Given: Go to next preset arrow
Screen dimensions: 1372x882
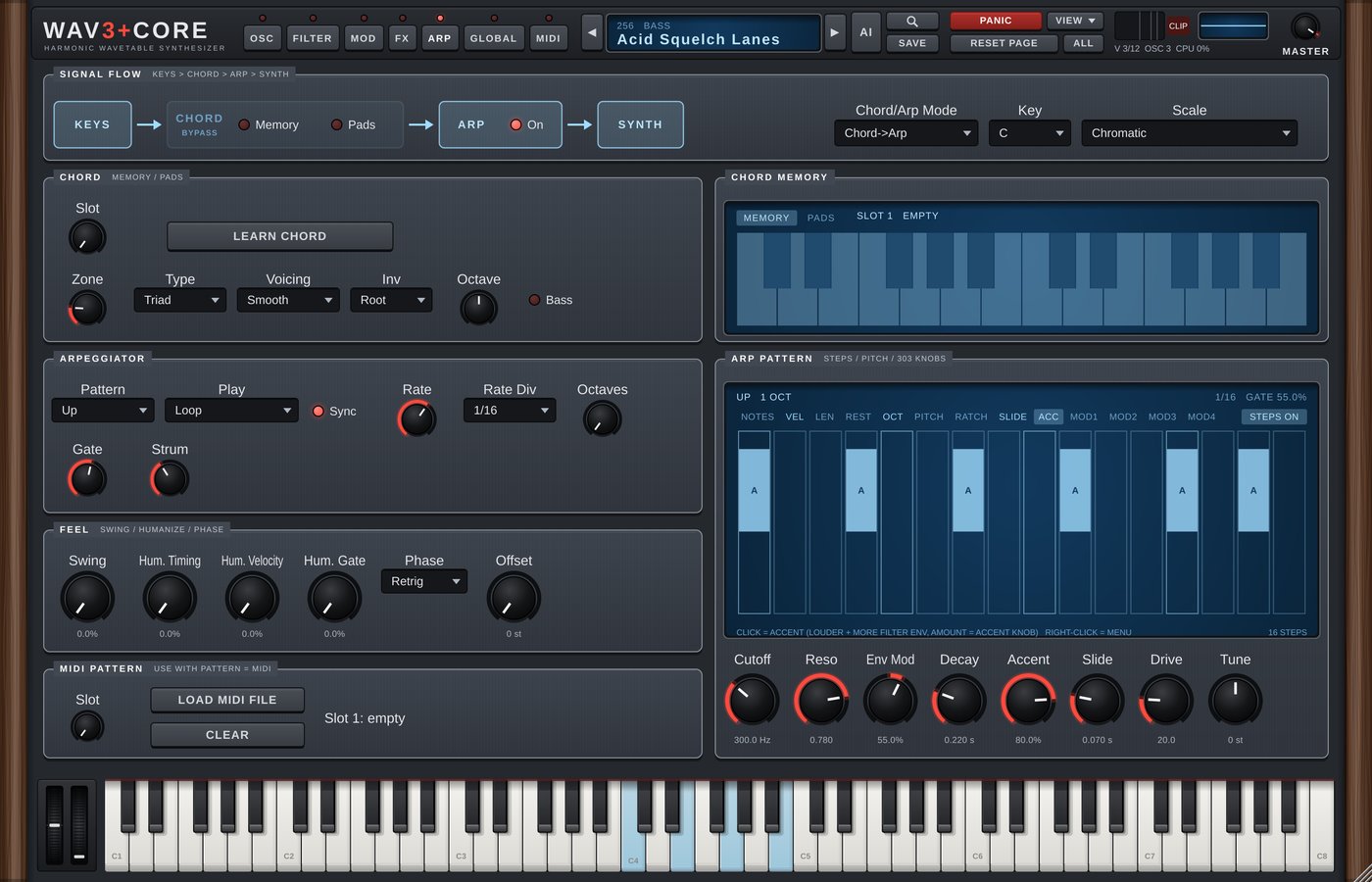Looking at the screenshot, I should pos(834,32).
